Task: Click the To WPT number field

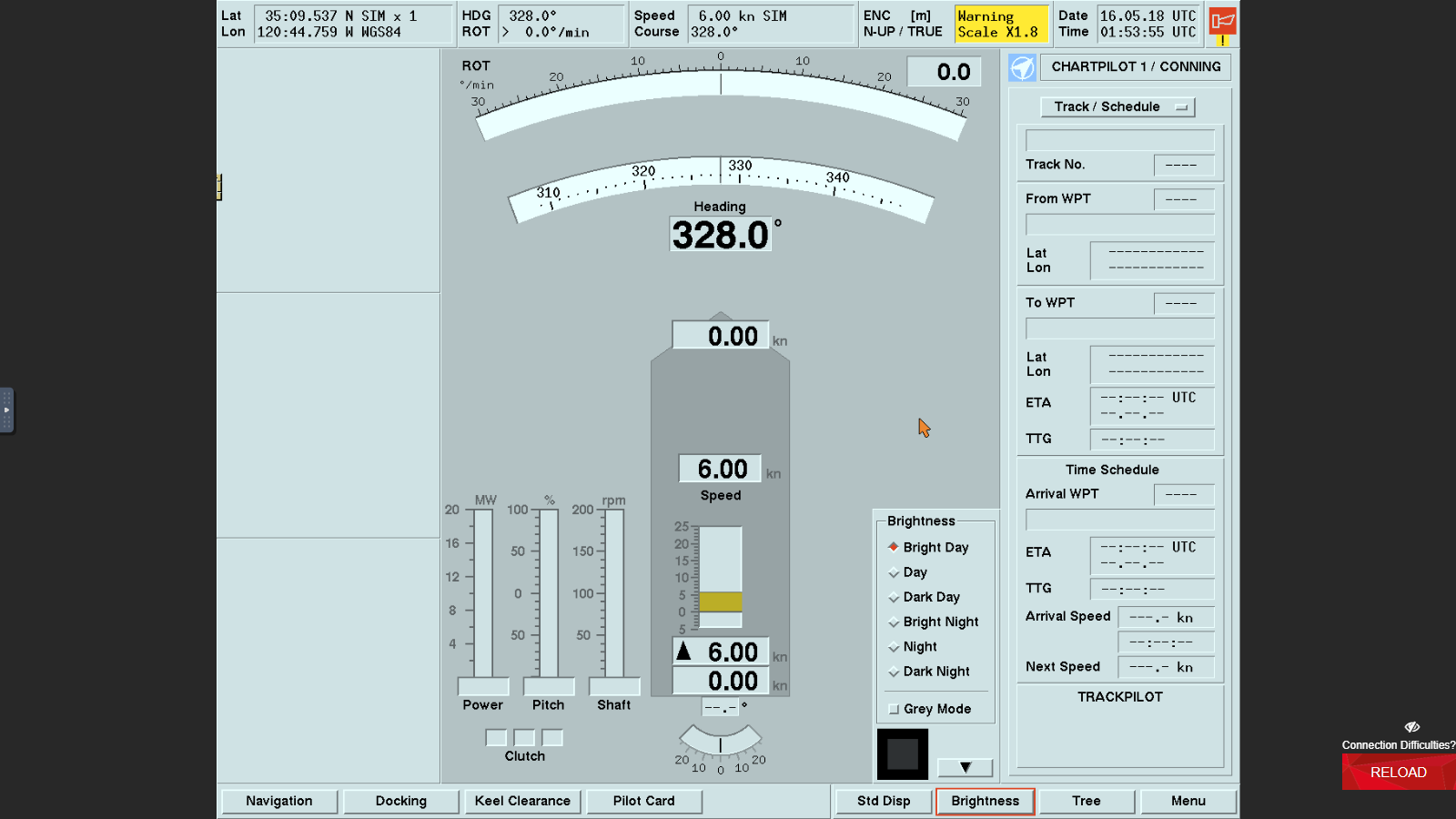Action: click(1184, 303)
